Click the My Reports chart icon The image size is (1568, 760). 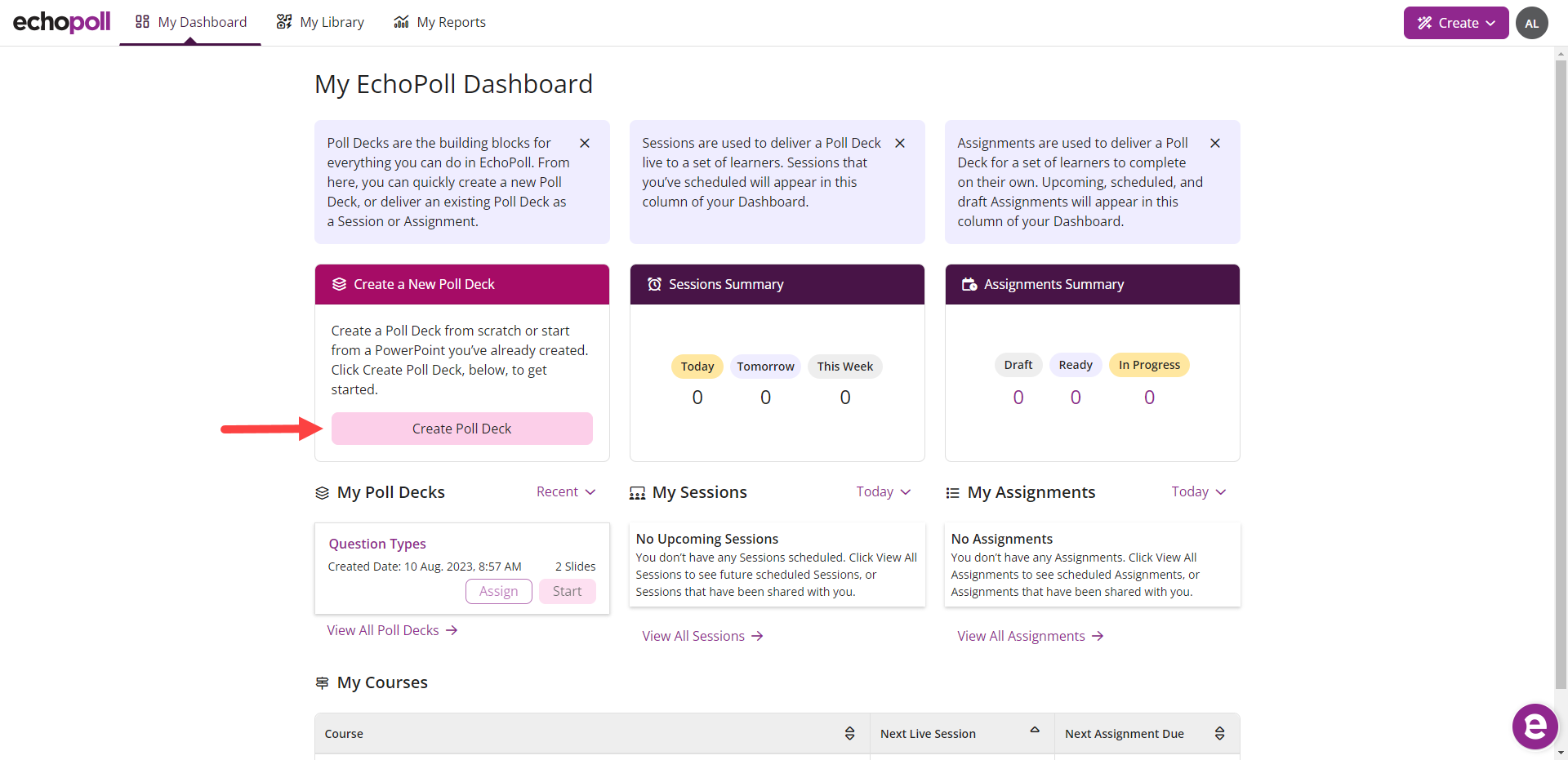point(400,22)
